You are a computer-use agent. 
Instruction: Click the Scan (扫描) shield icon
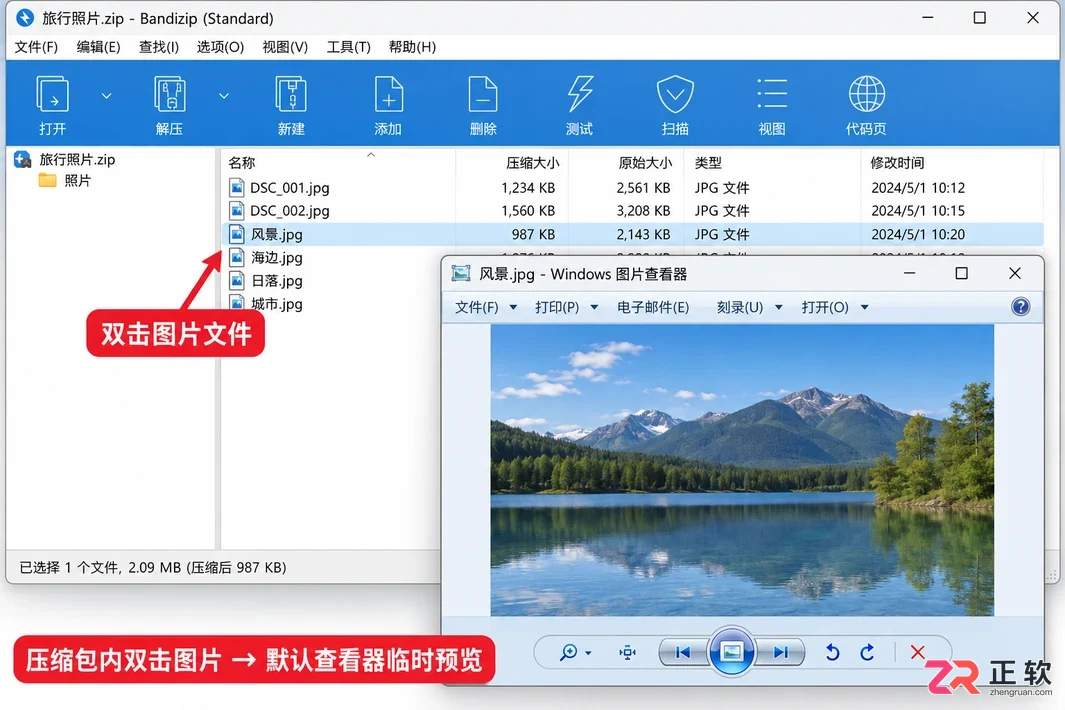pos(675,94)
